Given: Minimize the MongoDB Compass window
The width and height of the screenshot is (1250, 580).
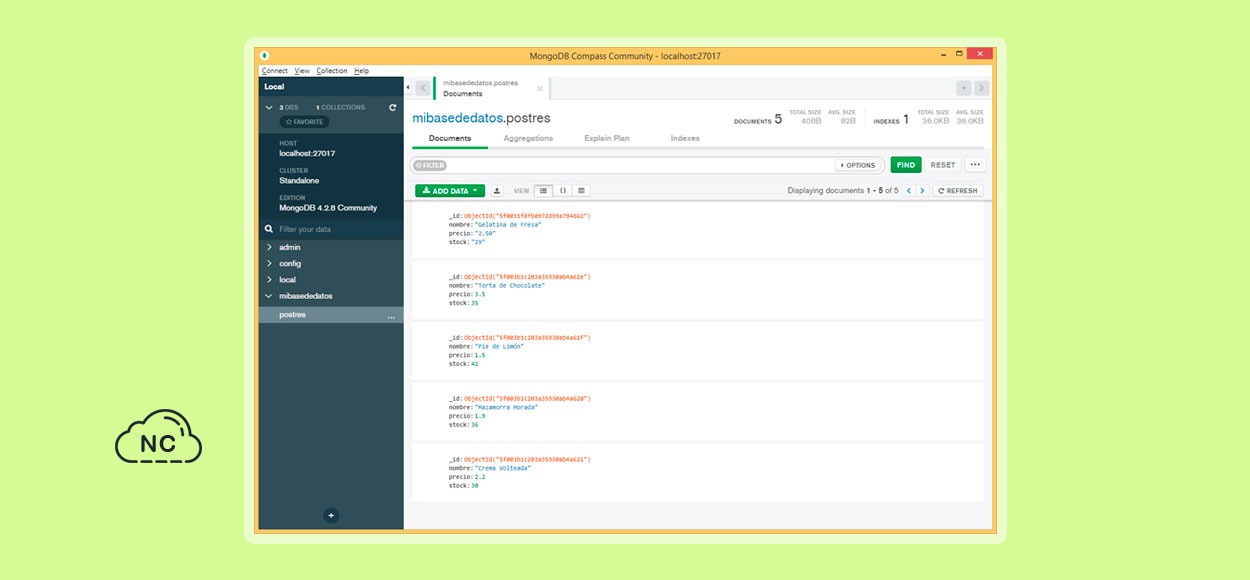Looking at the screenshot, I should [x=943, y=54].
